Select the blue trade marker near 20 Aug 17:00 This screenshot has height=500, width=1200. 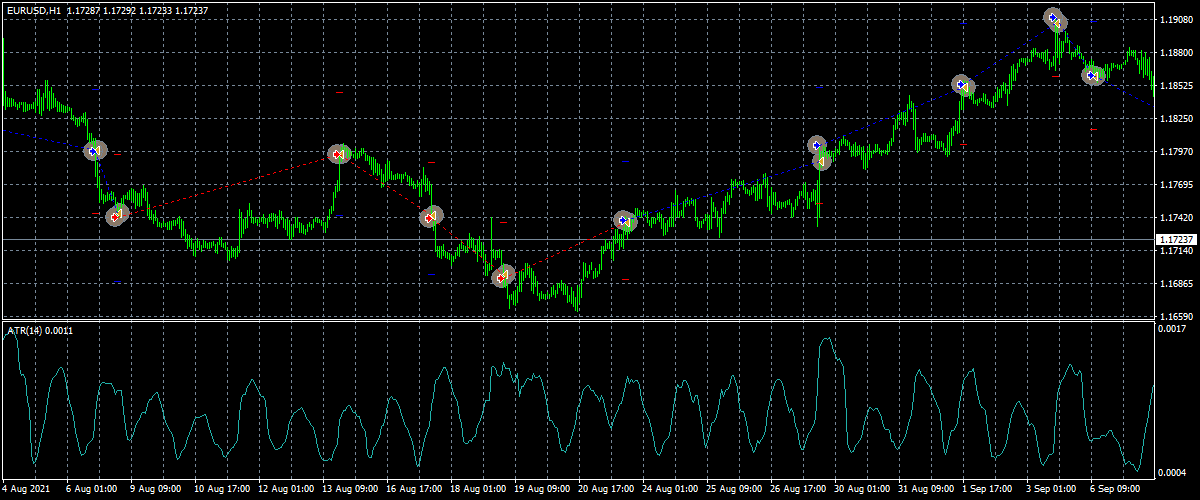tap(625, 221)
